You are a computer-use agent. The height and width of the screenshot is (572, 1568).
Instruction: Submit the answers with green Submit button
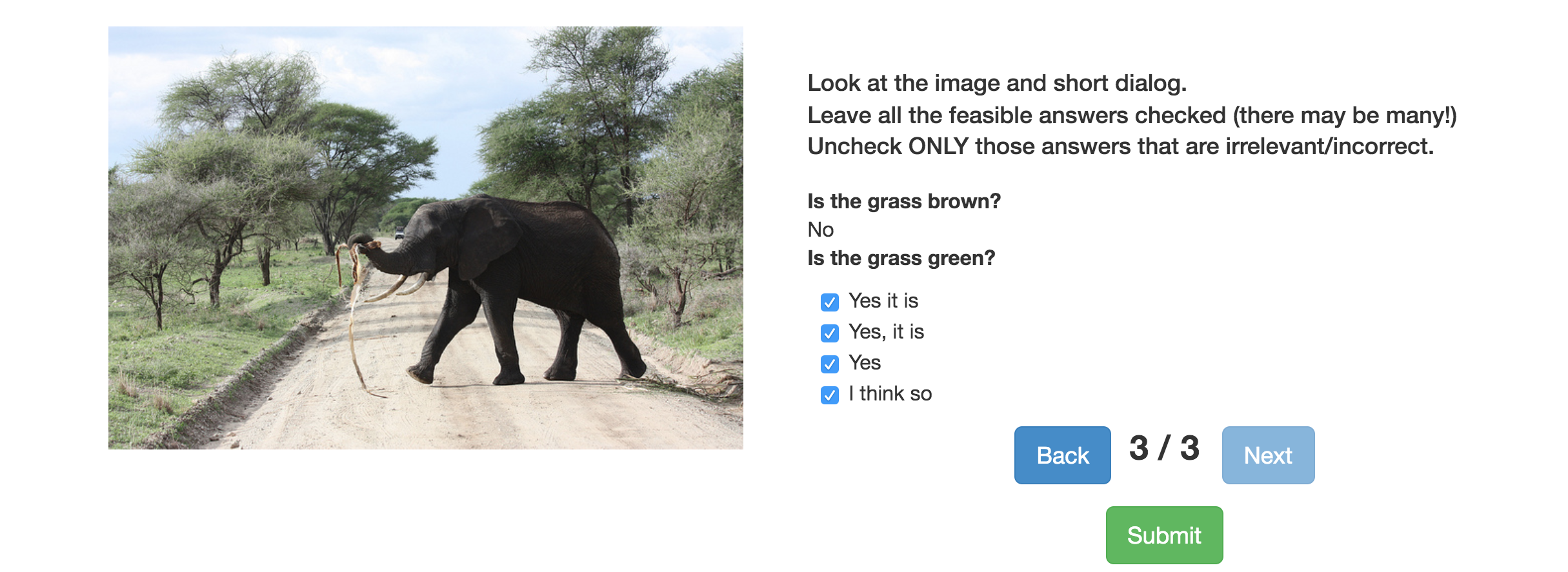(1164, 535)
